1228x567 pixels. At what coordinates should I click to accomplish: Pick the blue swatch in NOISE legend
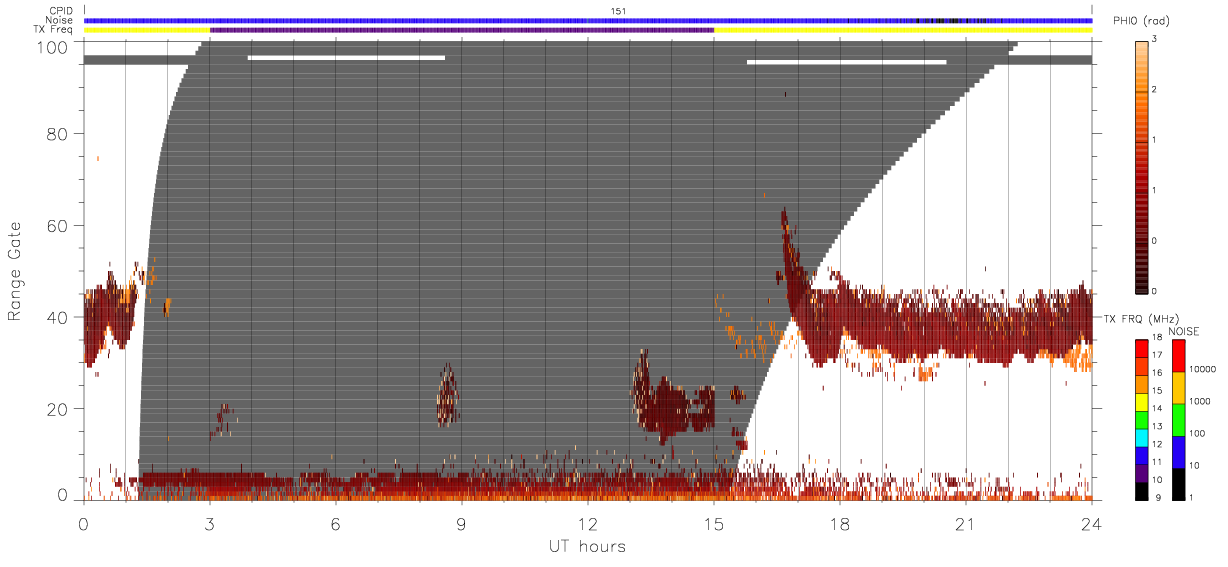[1180, 452]
